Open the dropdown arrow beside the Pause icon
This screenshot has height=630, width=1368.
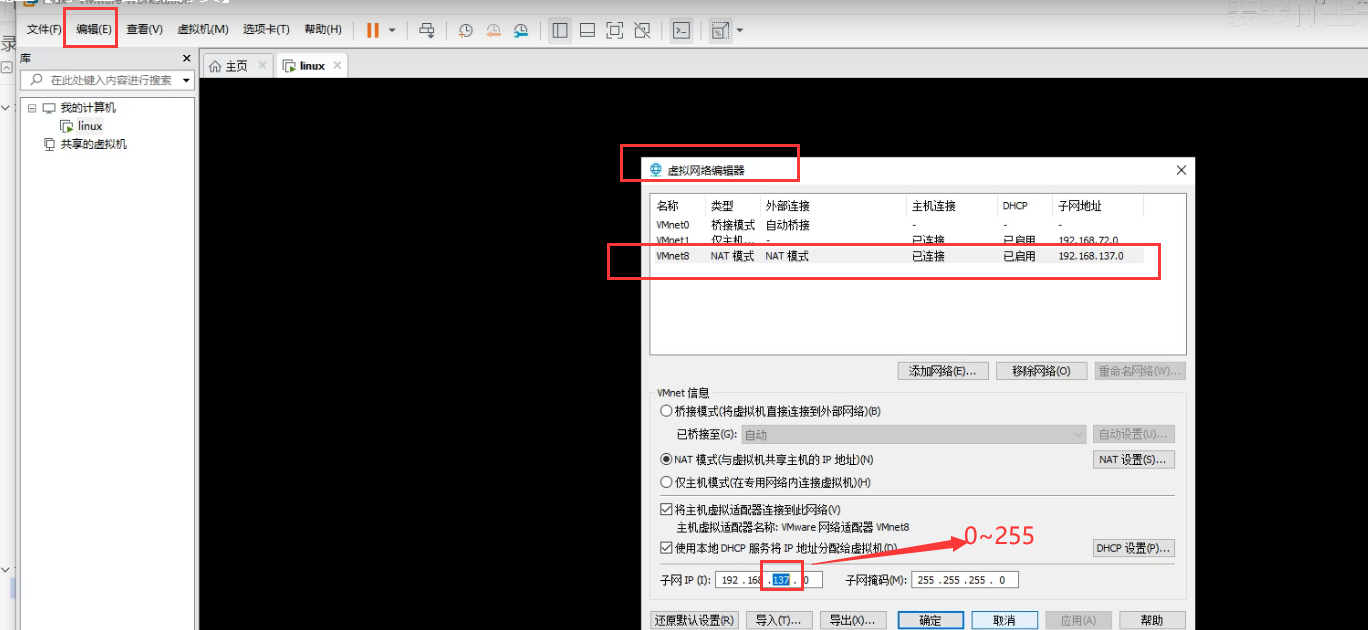pyautogui.click(x=392, y=30)
